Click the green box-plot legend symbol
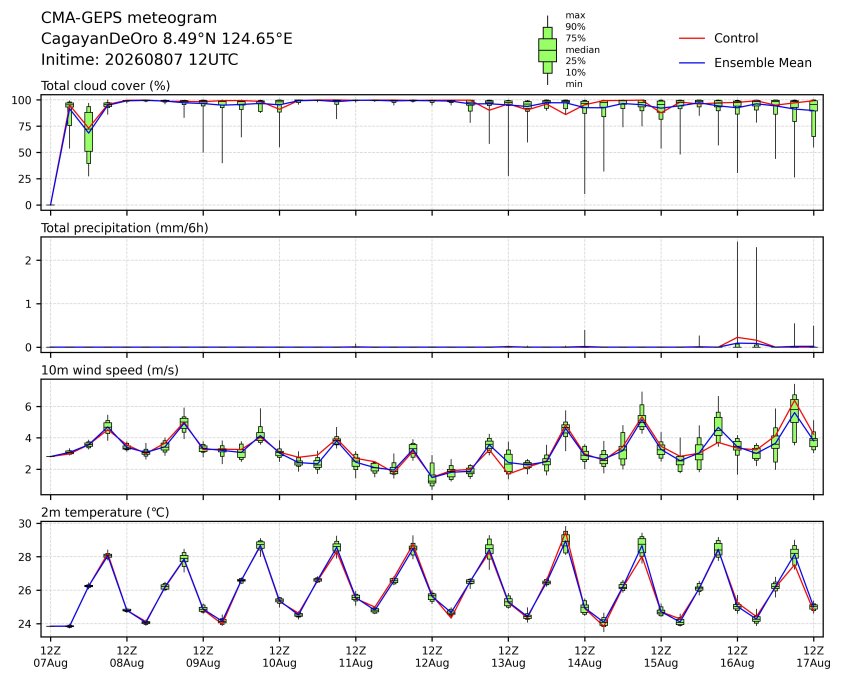 tap(547, 50)
